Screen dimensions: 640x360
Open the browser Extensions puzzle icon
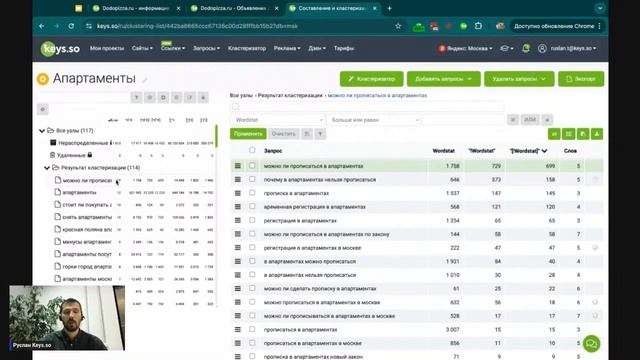point(478,26)
